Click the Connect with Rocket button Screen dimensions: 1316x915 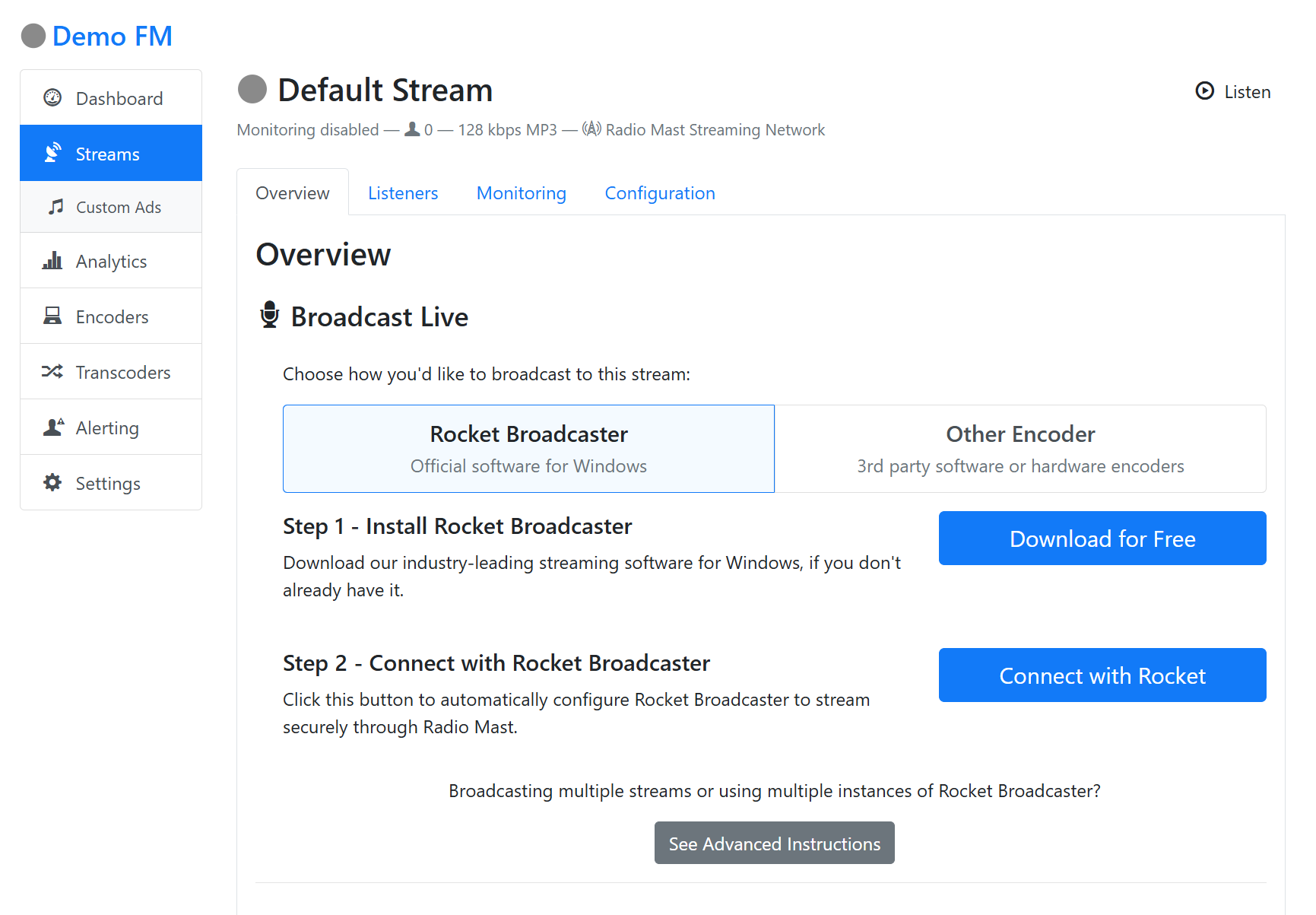(1102, 675)
